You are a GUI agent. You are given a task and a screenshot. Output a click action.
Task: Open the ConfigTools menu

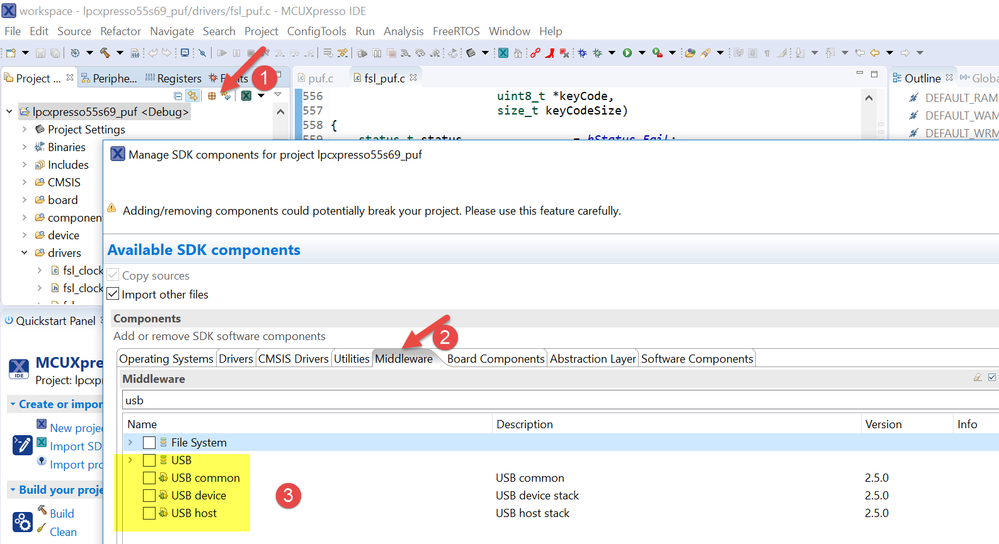pyautogui.click(x=317, y=31)
